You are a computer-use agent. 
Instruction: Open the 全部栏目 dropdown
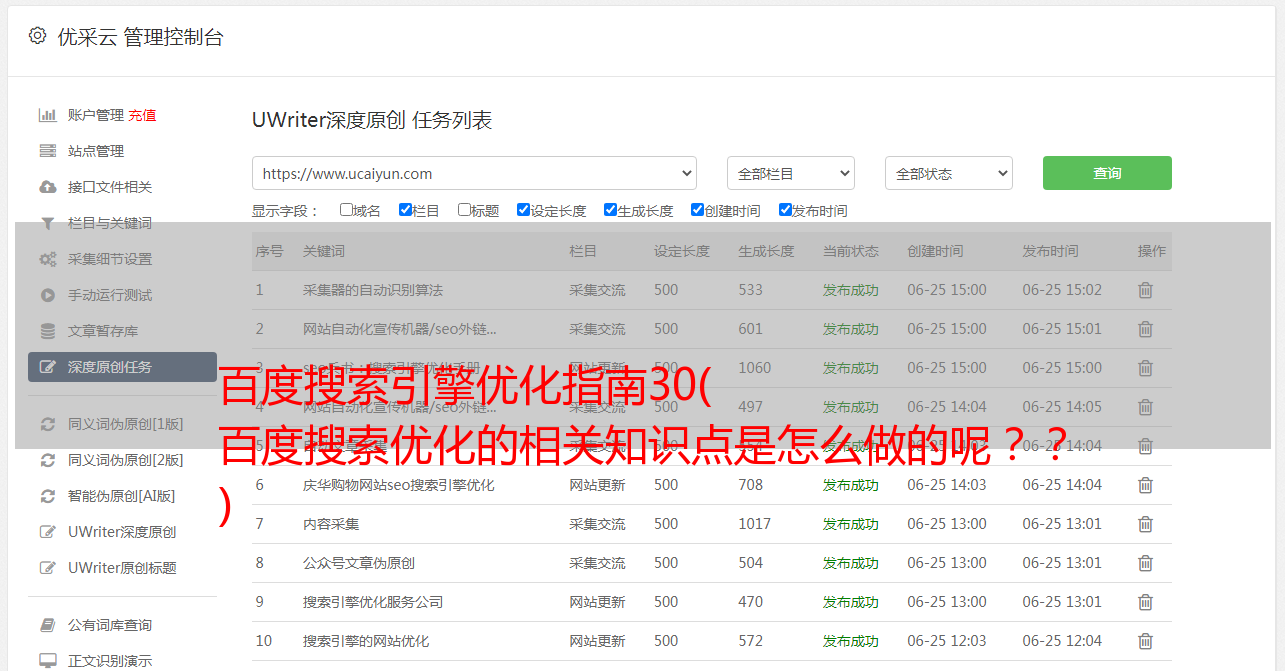pos(791,173)
